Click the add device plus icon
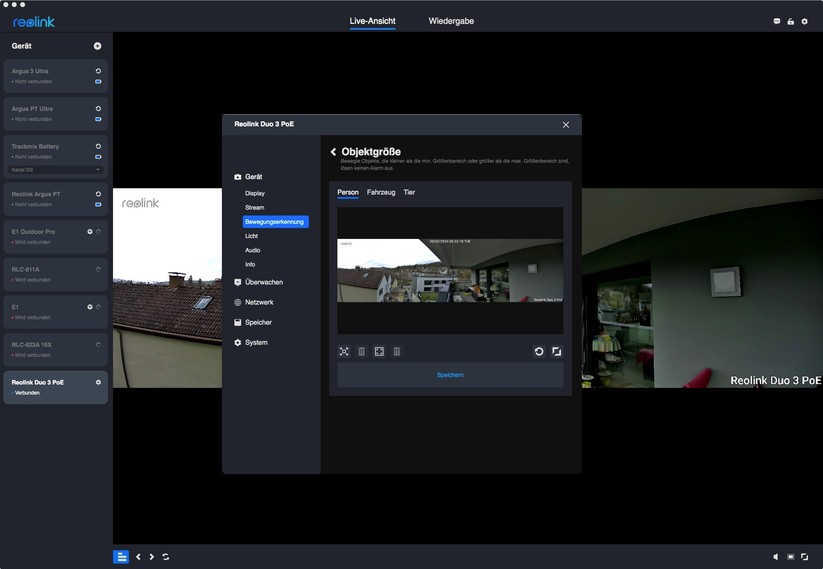 coord(97,46)
